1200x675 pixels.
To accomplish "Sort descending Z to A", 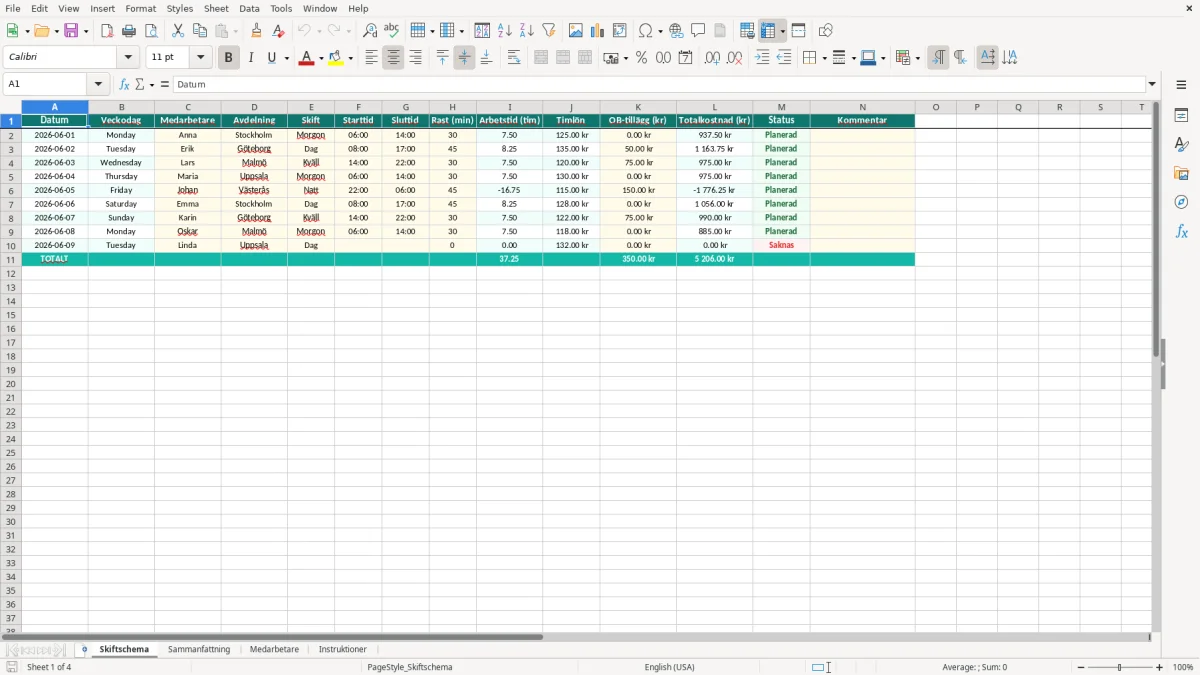I will pyautogui.click(x=527, y=30).
